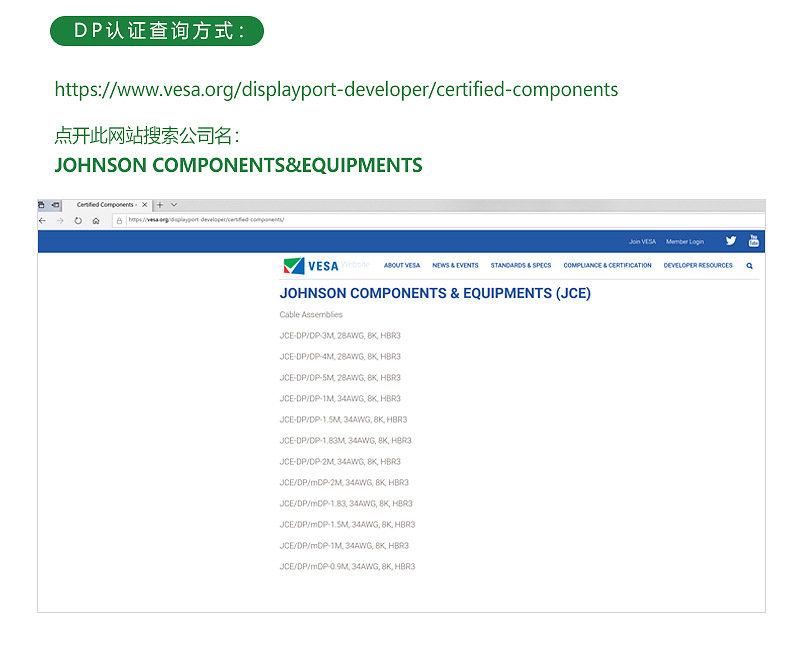Image resolution: width=790 pixels, height=648 pixels.
Task: Open a new tab with plus icon
Action: [x=160, y=205]
